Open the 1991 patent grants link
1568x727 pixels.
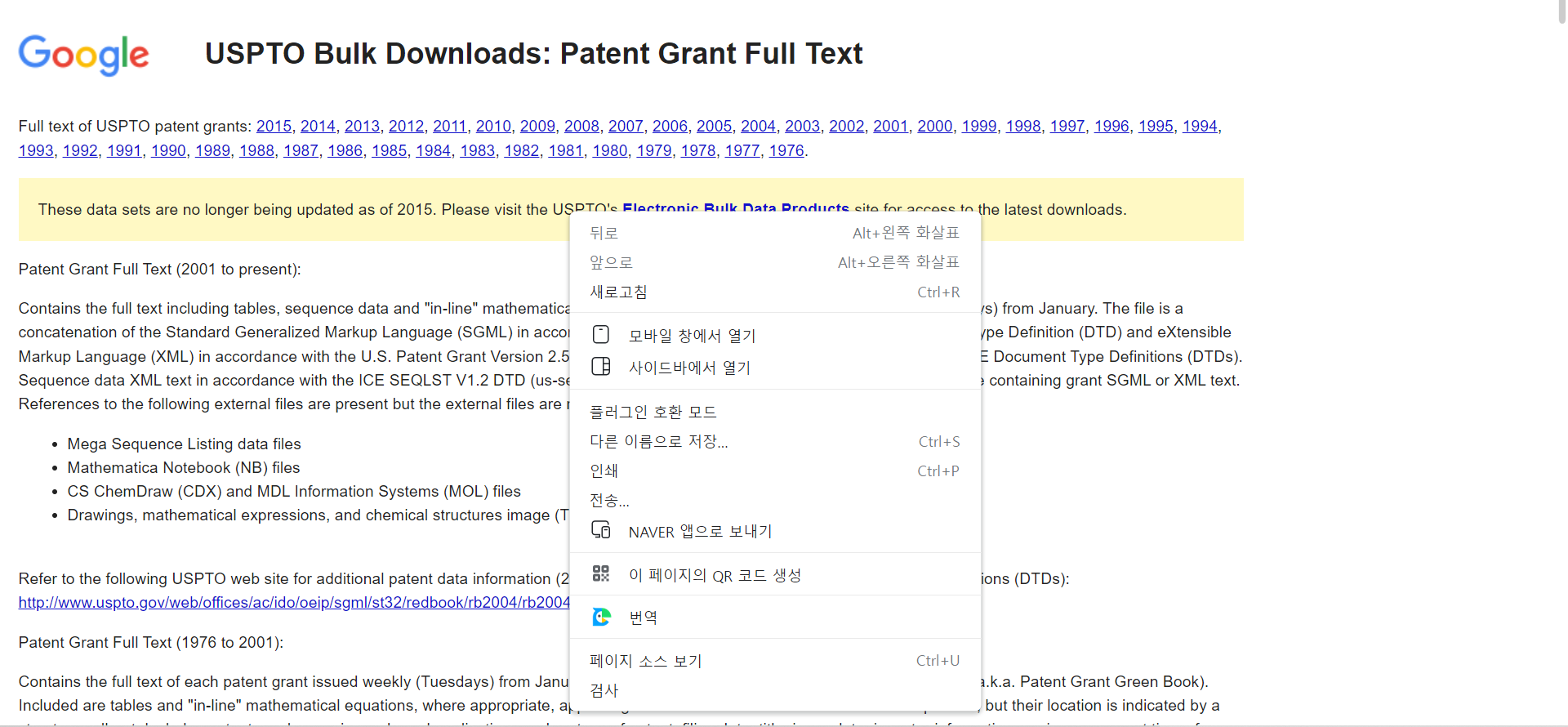click(x=124, y=150)
